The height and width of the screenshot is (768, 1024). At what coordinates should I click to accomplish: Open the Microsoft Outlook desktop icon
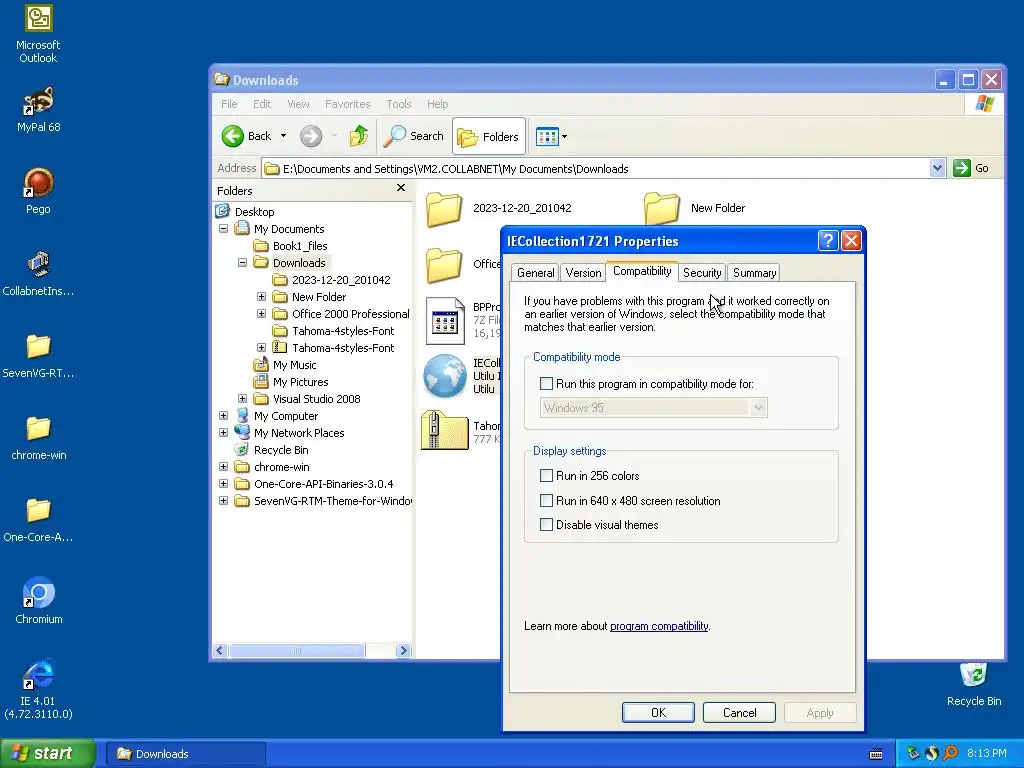(38, 34)
